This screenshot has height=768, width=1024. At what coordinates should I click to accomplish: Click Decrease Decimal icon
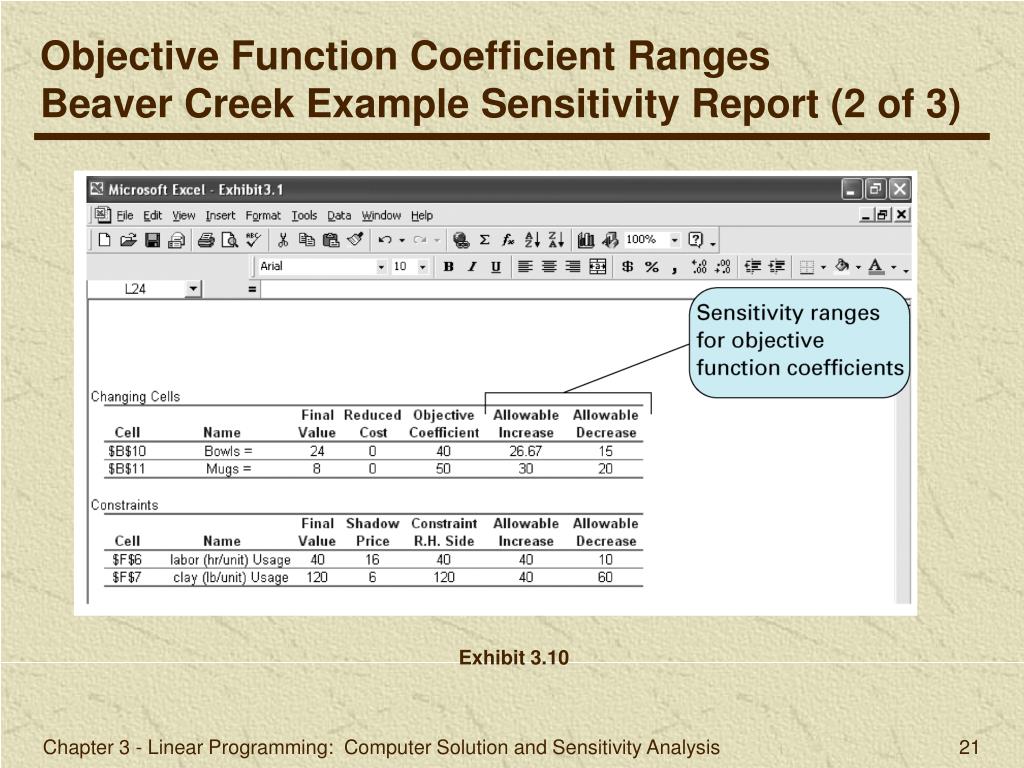click(723, 266)
